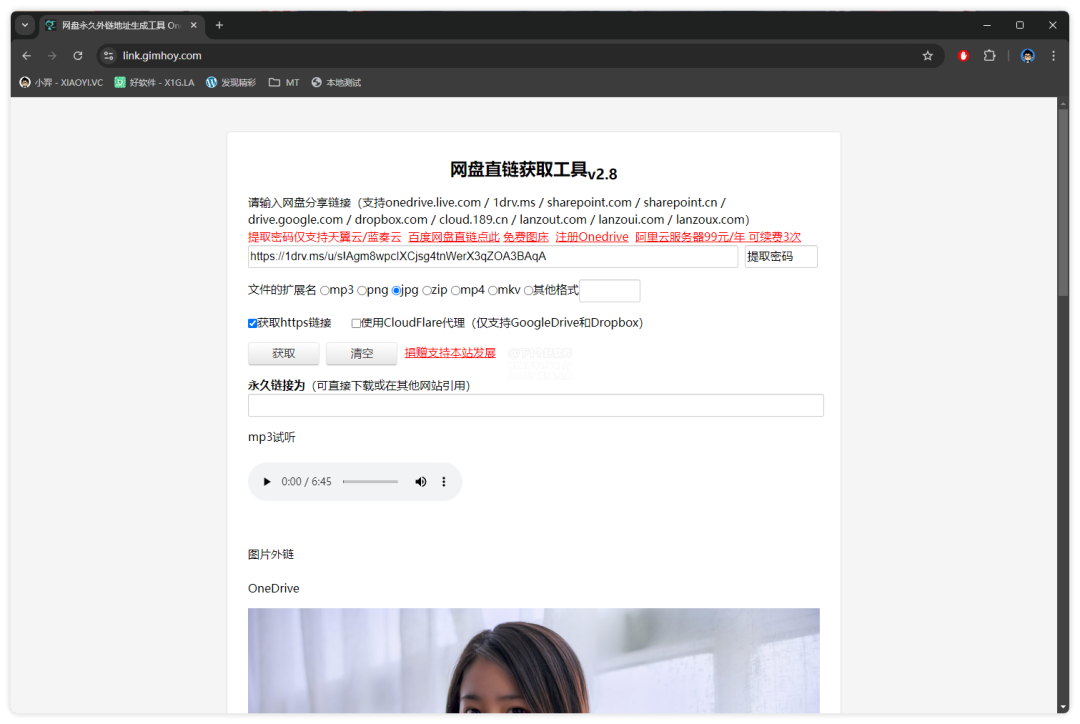Click the mp3试听 label
This screenshot has height=724, width=1080.
pyautogui.click(x=271, y=437)
